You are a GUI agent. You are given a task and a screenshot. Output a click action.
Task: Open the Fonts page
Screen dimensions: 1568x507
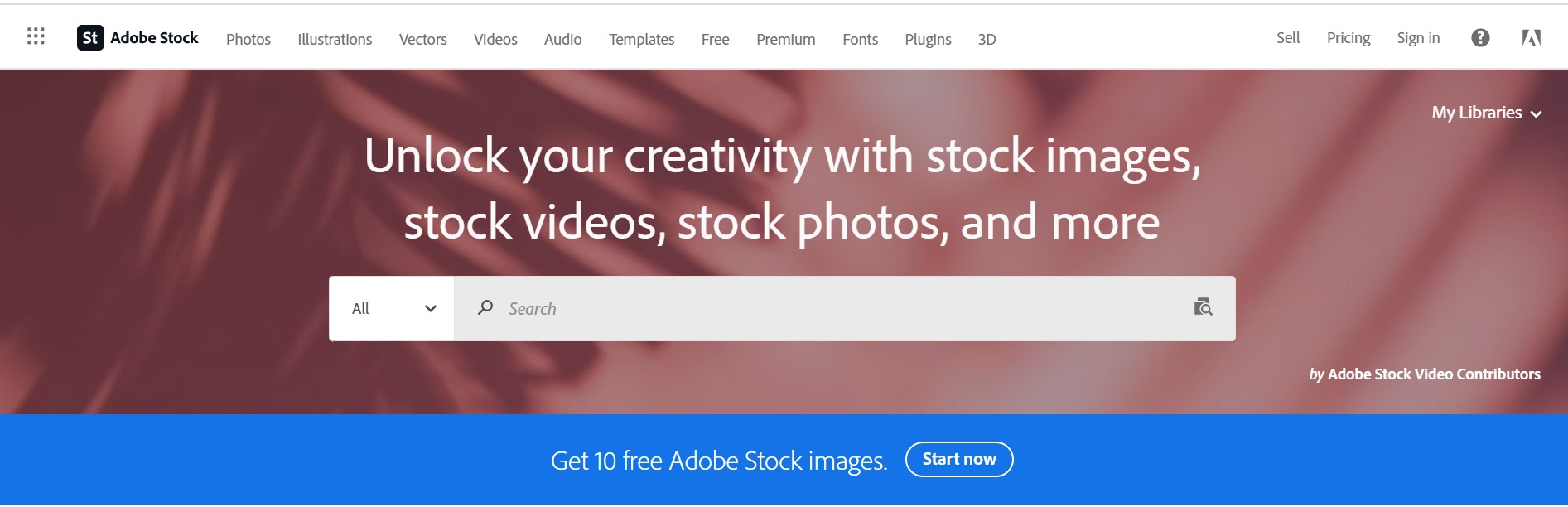(860, 39)
